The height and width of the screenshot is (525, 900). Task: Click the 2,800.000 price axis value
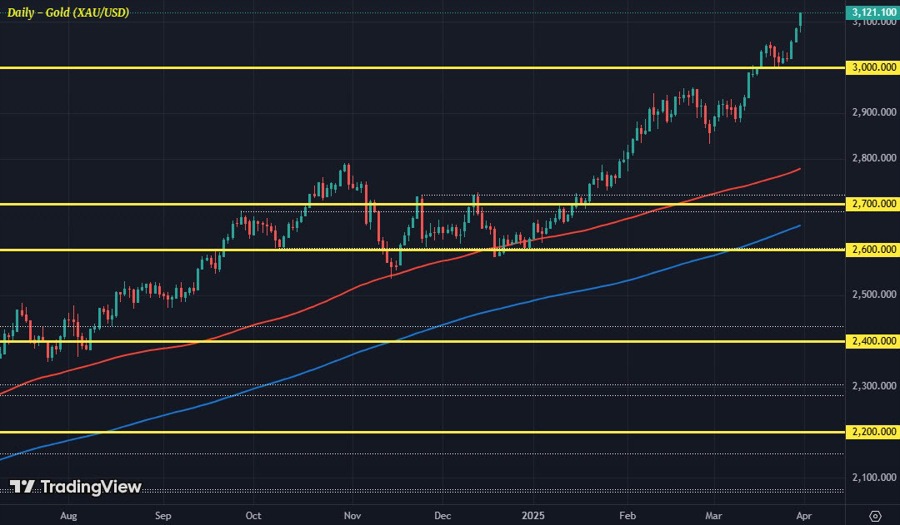point(874,158)
